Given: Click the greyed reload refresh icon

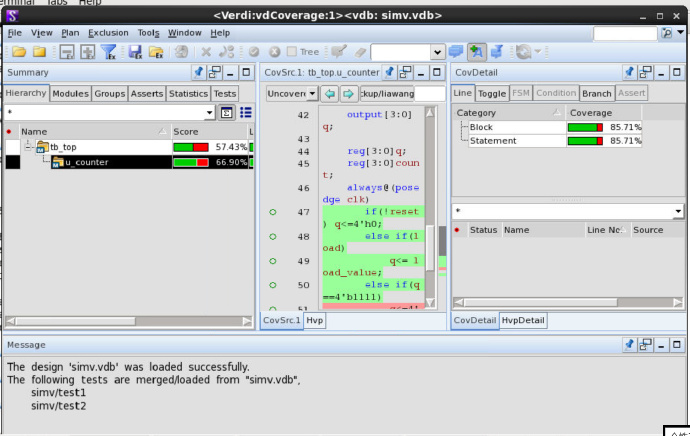Looking at the screenshot, I should point(523,52).
